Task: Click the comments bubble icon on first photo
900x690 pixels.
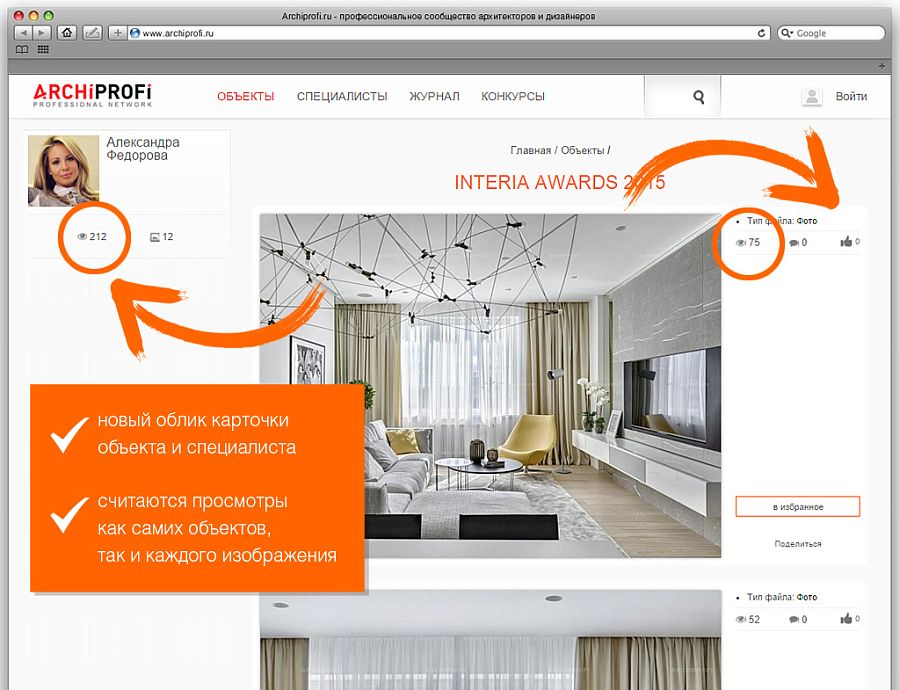Action: click(794, 243)
